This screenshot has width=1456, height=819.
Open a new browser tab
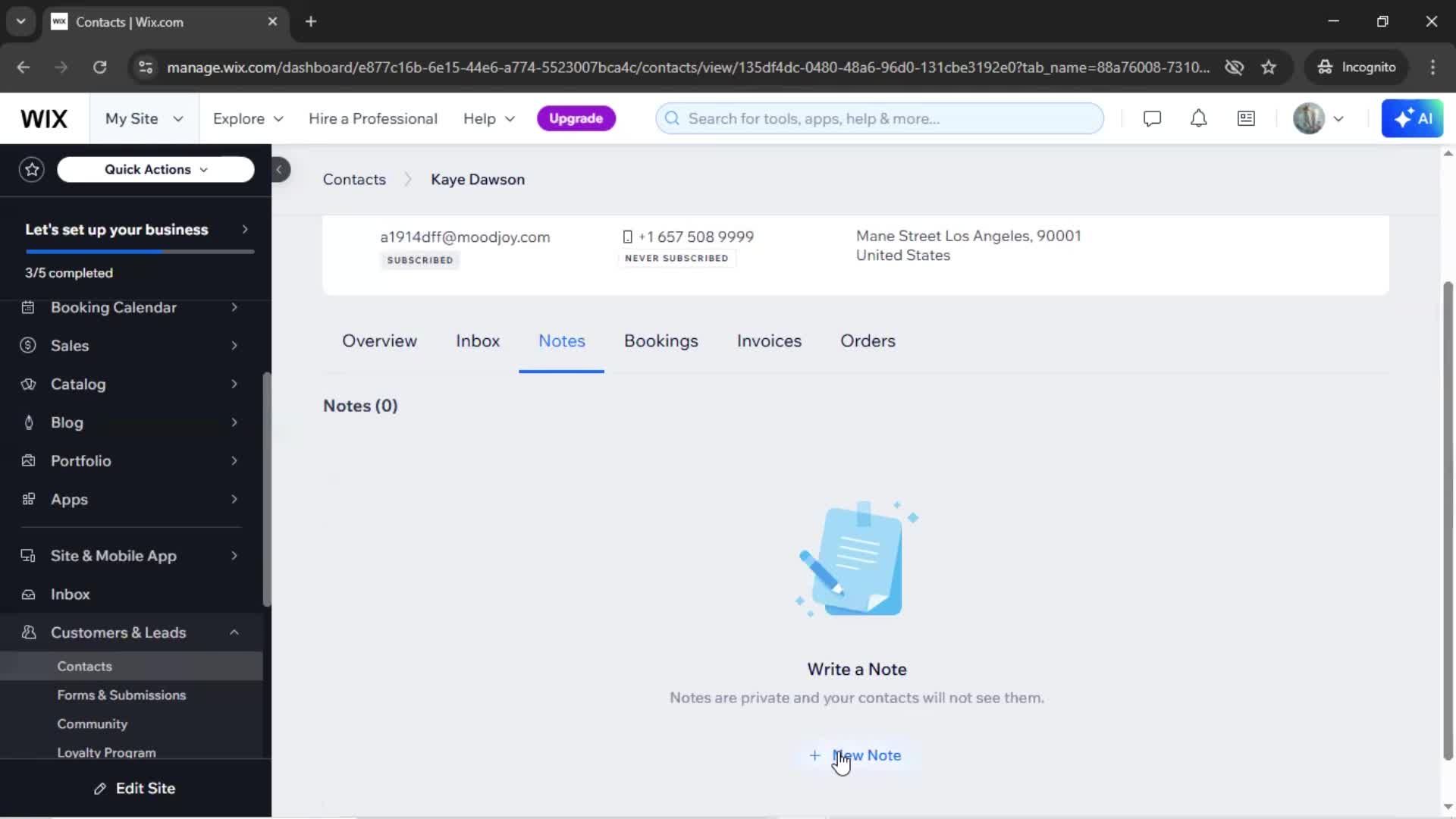coord(311,21)
